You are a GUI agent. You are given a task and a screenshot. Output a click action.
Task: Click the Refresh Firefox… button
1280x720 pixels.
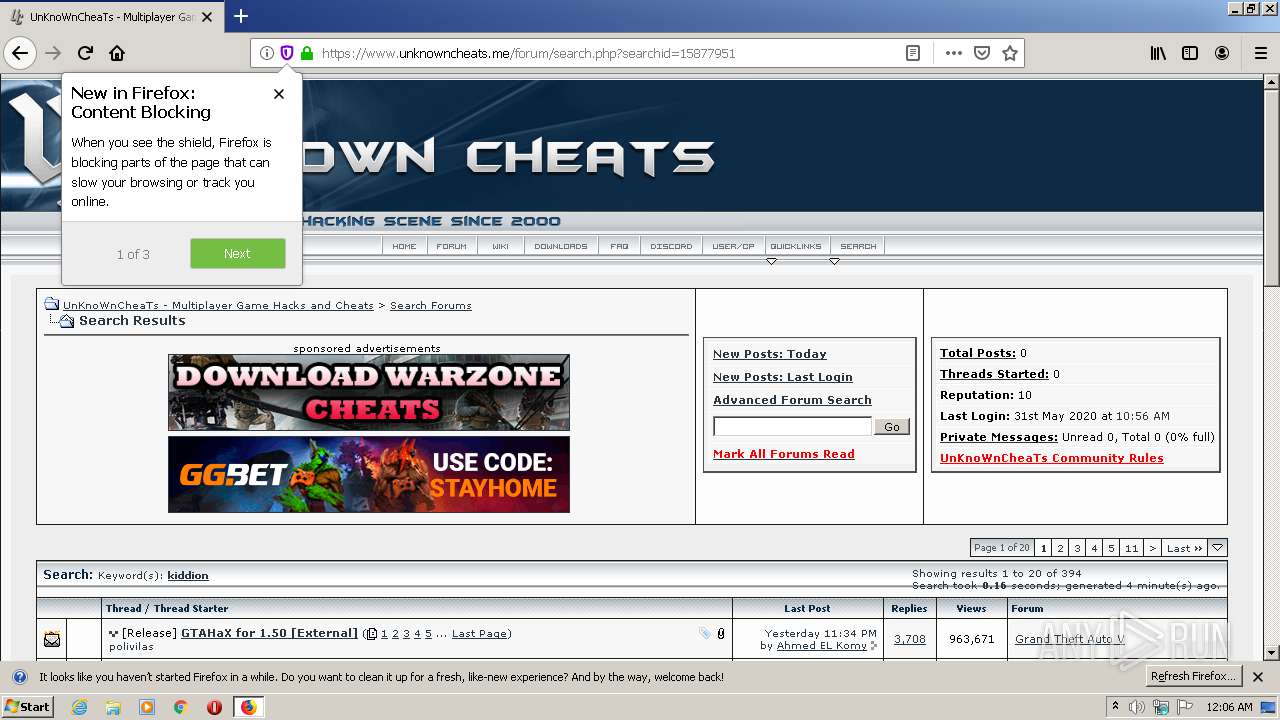click(x=1194, y=677)
